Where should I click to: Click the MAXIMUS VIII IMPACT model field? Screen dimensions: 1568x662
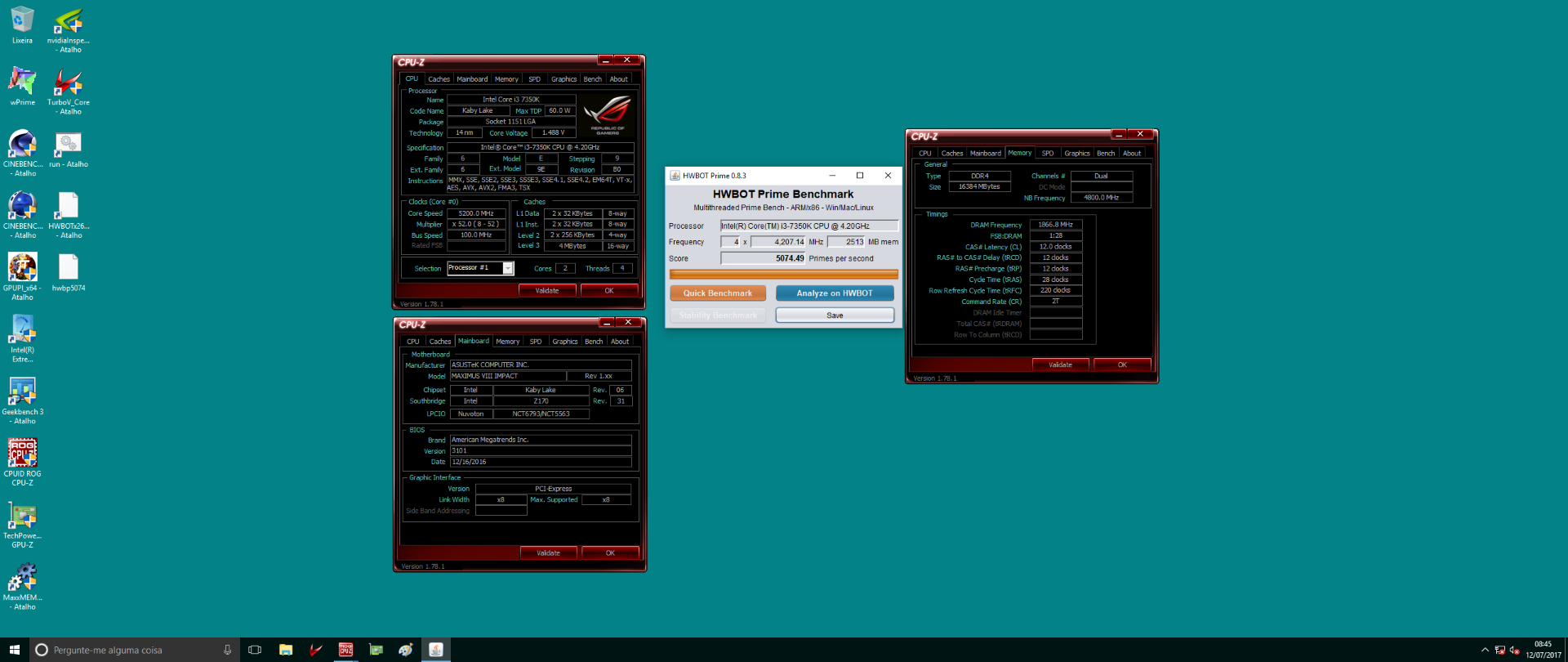508,376
